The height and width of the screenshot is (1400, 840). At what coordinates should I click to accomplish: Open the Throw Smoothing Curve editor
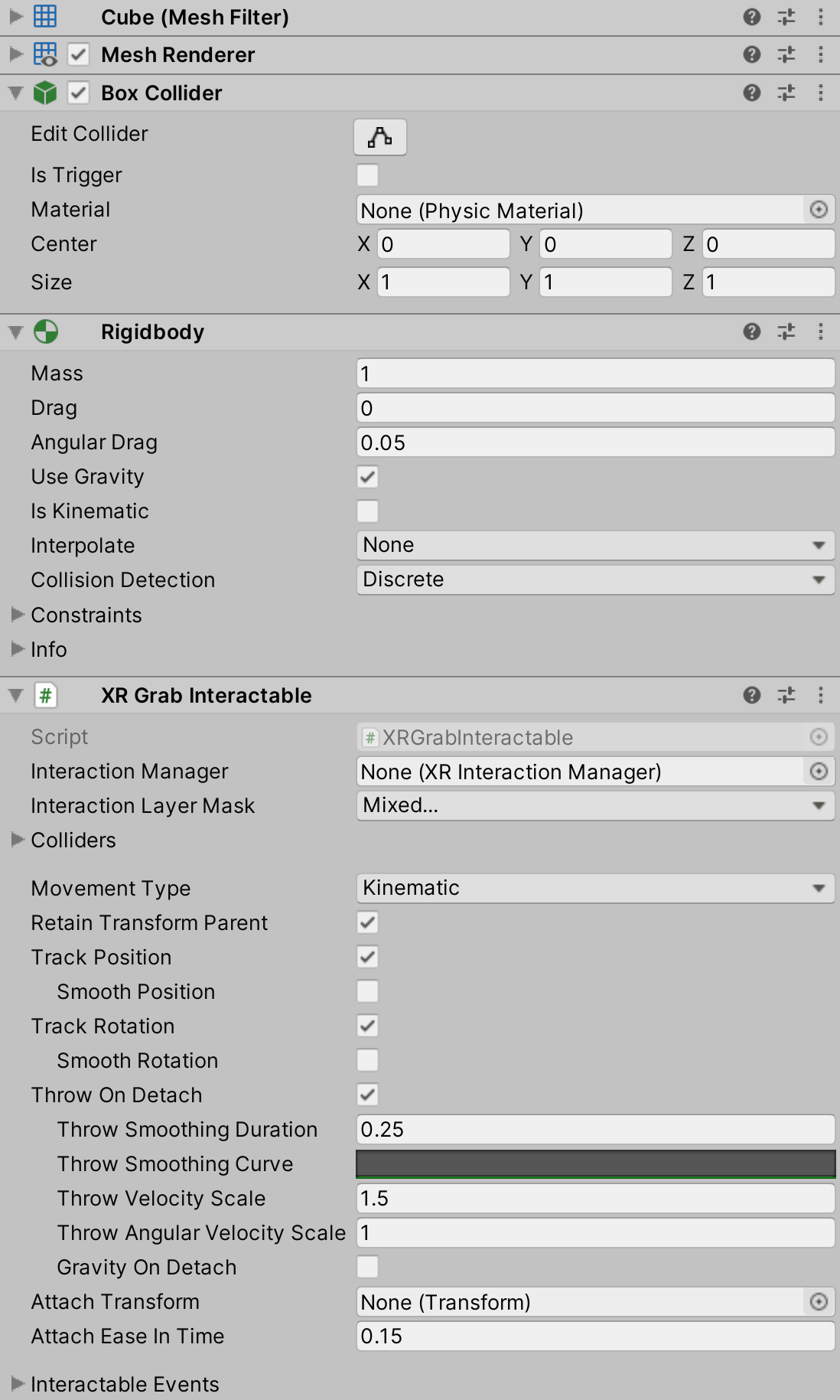point(595,1163)
